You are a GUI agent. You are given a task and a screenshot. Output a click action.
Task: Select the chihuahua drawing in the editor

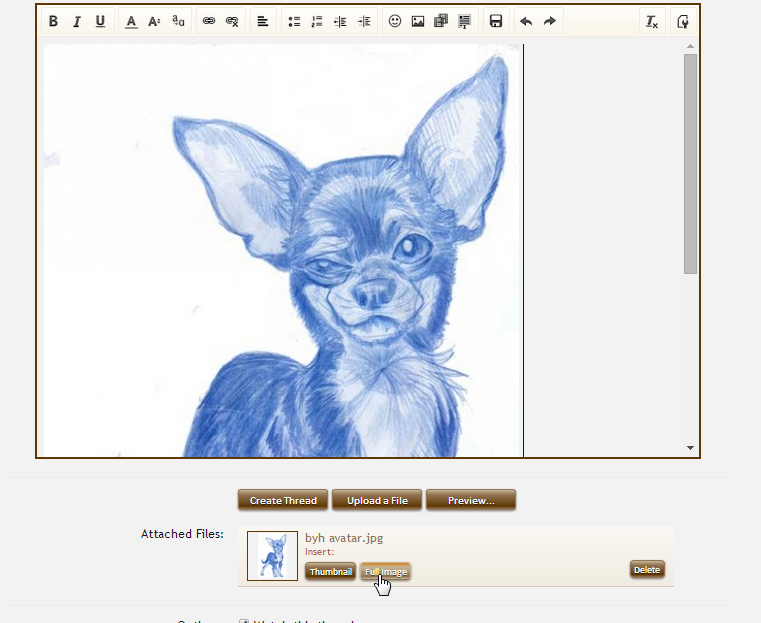point(282,250)
